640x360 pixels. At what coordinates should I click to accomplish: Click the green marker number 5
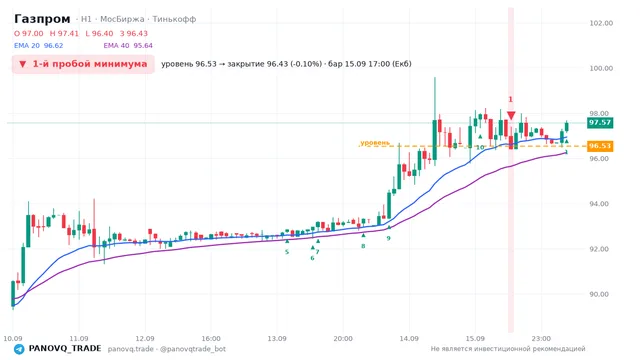tap(287, 252)
